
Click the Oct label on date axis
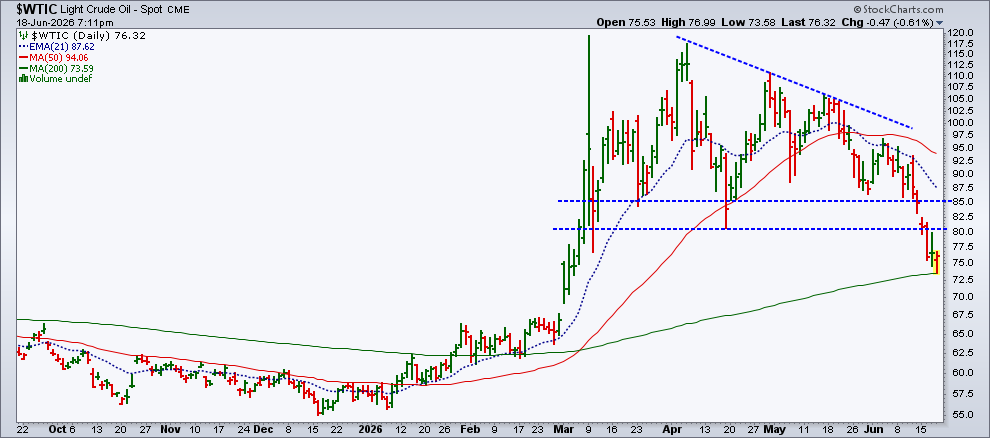[x=57, y=428]
